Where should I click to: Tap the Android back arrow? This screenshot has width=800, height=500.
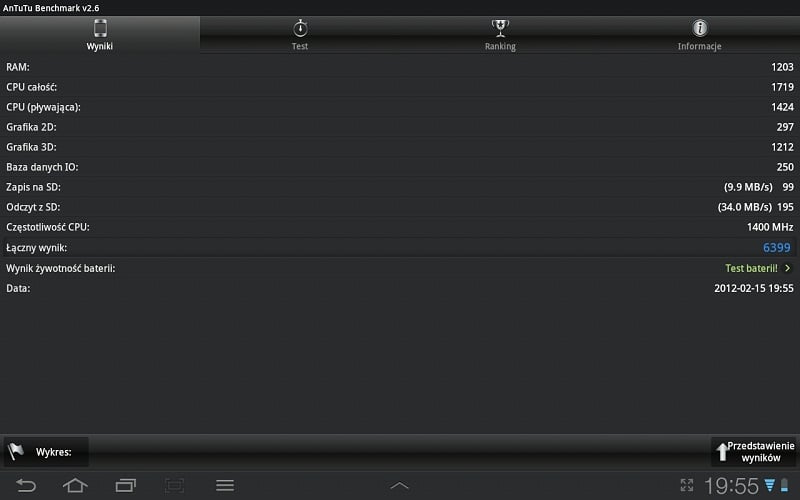point(26,485)
